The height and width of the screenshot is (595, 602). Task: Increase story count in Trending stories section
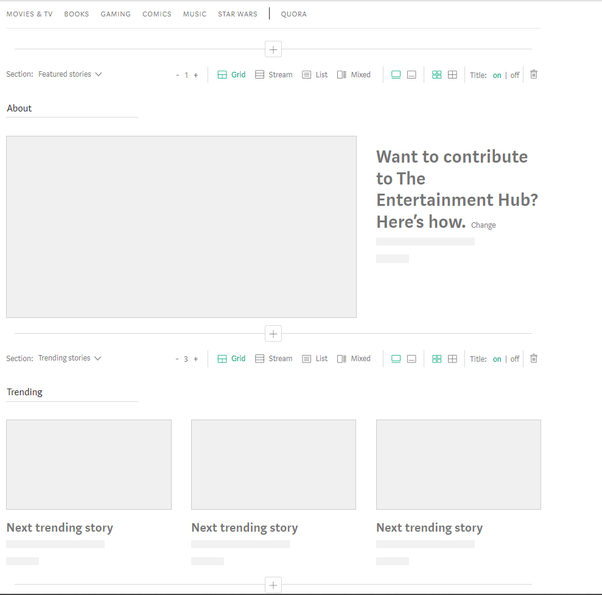pyautogui.click(x=195, y=359)
